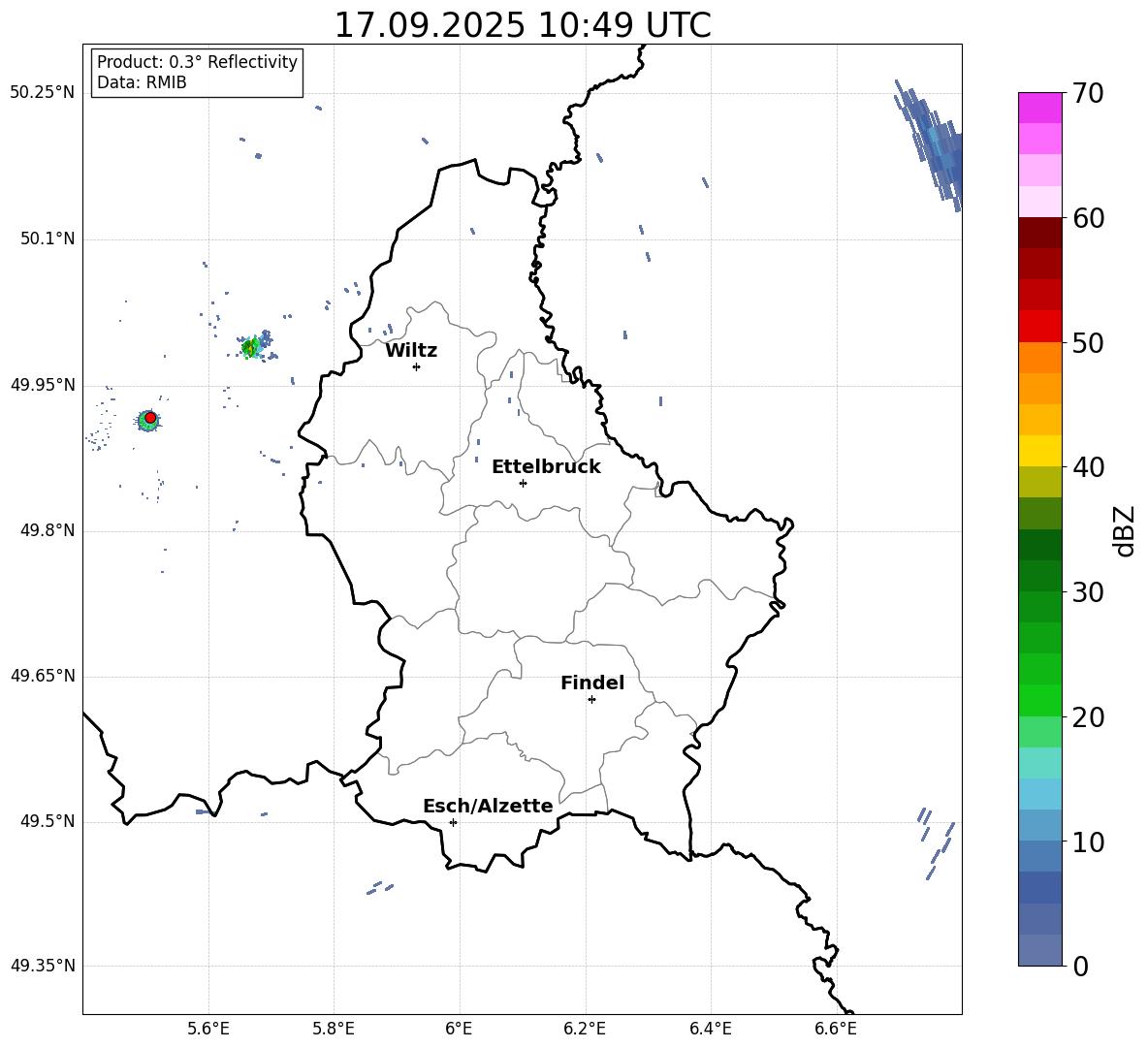This screenshot has height=1048, width=1148.
Task: Pick the magenta swatch at top of colorbar
Action: pos(1039,108)
